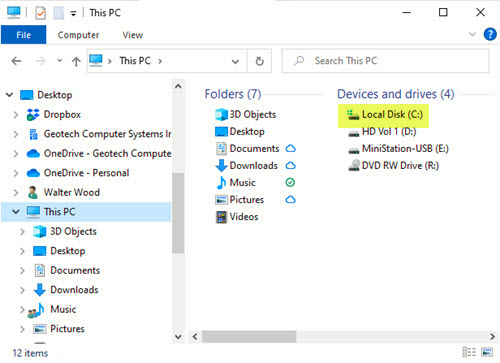500x363 pixels.
Task: Select 3D Objects in the navigation tree
Action: point(73,231)
